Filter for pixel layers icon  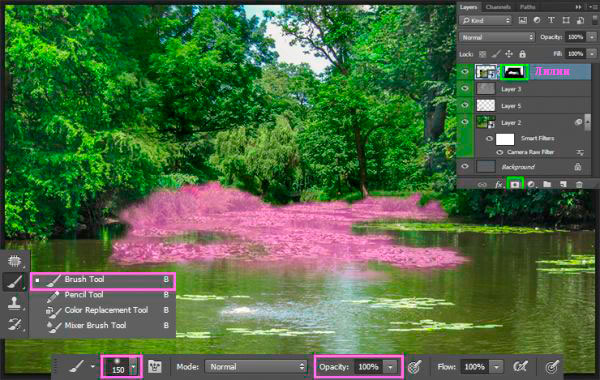pyautogui.click(x=522, y=21)
